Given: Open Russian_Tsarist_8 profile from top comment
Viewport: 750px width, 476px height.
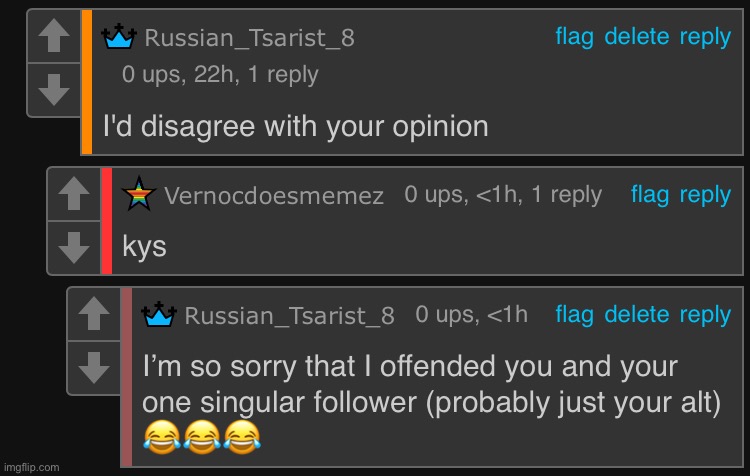Looking at the screenshot, I should pos(249,39).
